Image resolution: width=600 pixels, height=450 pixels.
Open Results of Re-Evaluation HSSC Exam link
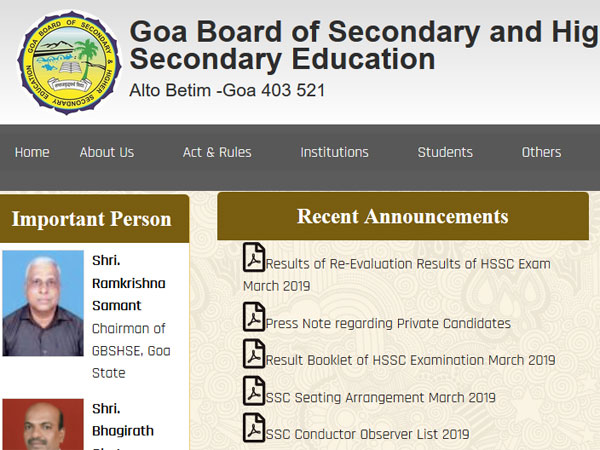click(408, 265)
